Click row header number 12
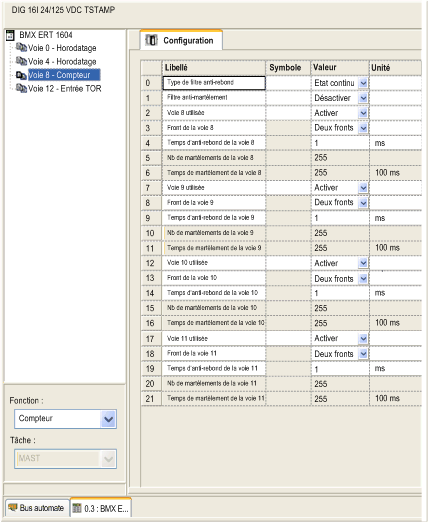Image resolution: width=428 pixels, height=522 pixels. 151,263
